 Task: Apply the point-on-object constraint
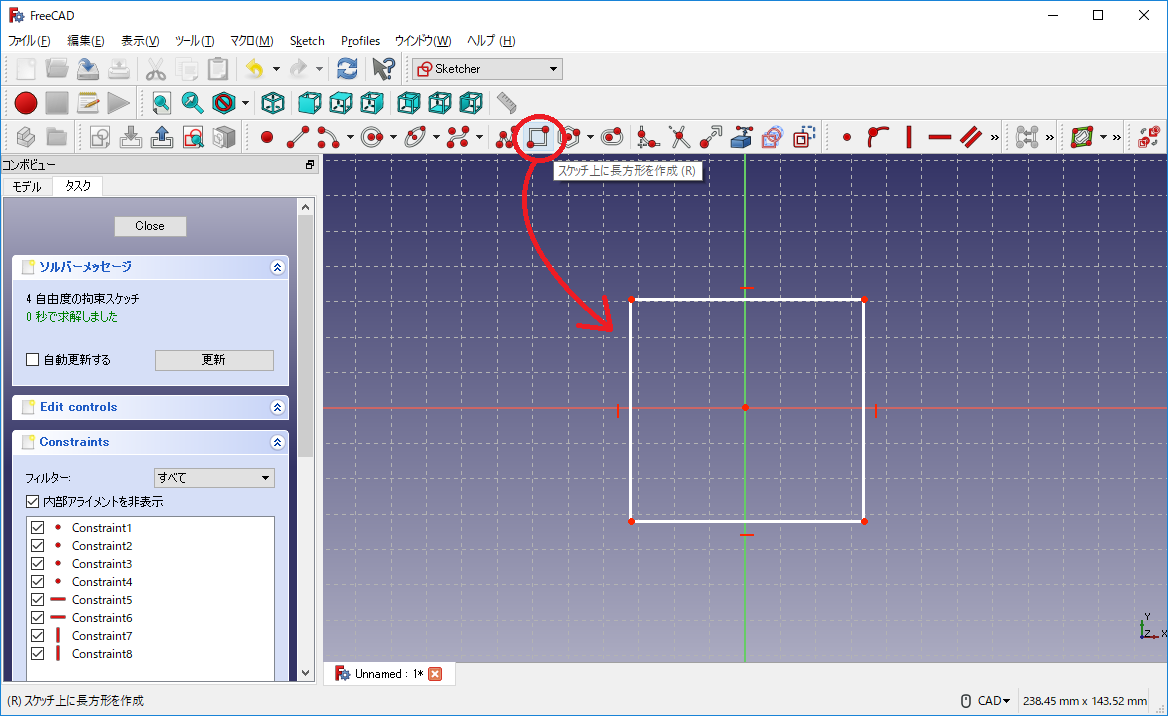(x=878, y=137)
